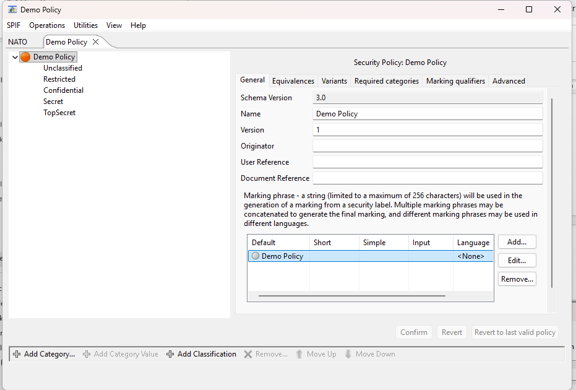Click the marking phrase table horizontal scrollbar
Screen dimensions: 576x390
352,296
